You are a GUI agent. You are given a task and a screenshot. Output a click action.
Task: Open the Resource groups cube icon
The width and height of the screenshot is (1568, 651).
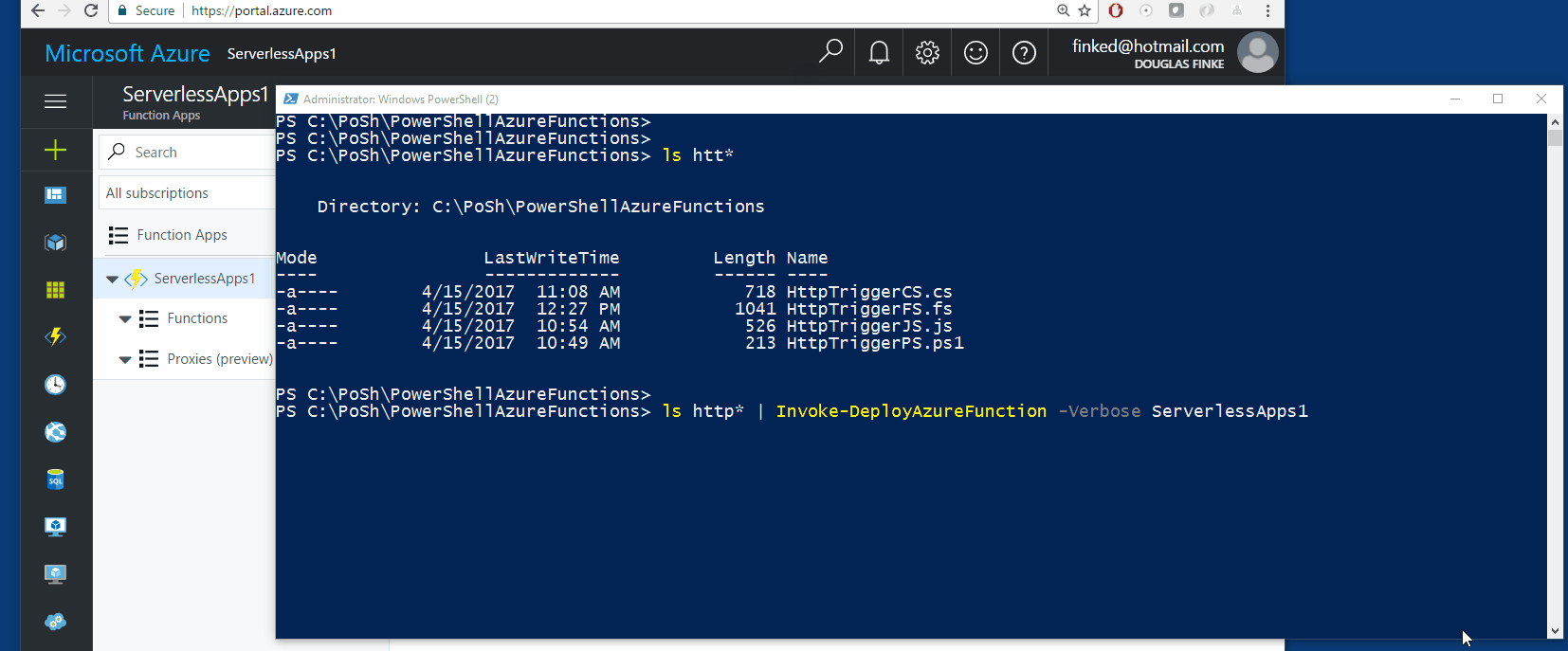click(x=55, y=243)
